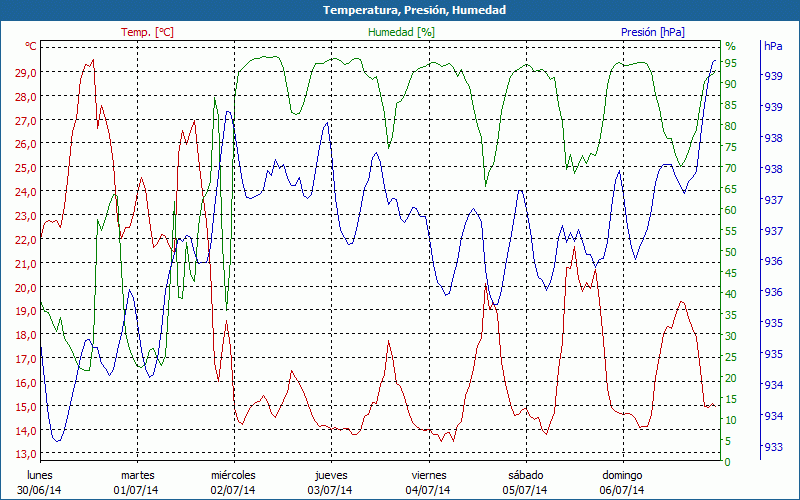This screenshot has width=800, height=500.
Task: Click the °C unit label on left axis
Action: [x=30, y=46]
